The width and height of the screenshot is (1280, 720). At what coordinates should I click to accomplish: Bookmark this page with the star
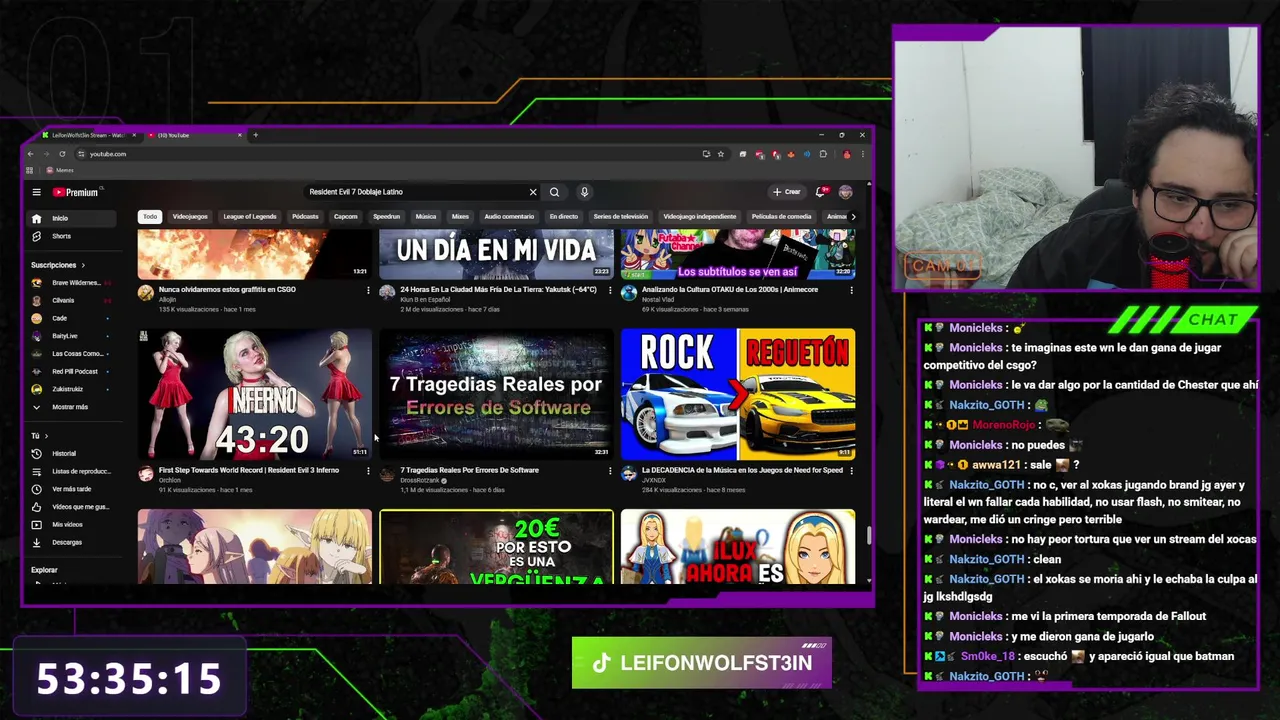point(721,154)
